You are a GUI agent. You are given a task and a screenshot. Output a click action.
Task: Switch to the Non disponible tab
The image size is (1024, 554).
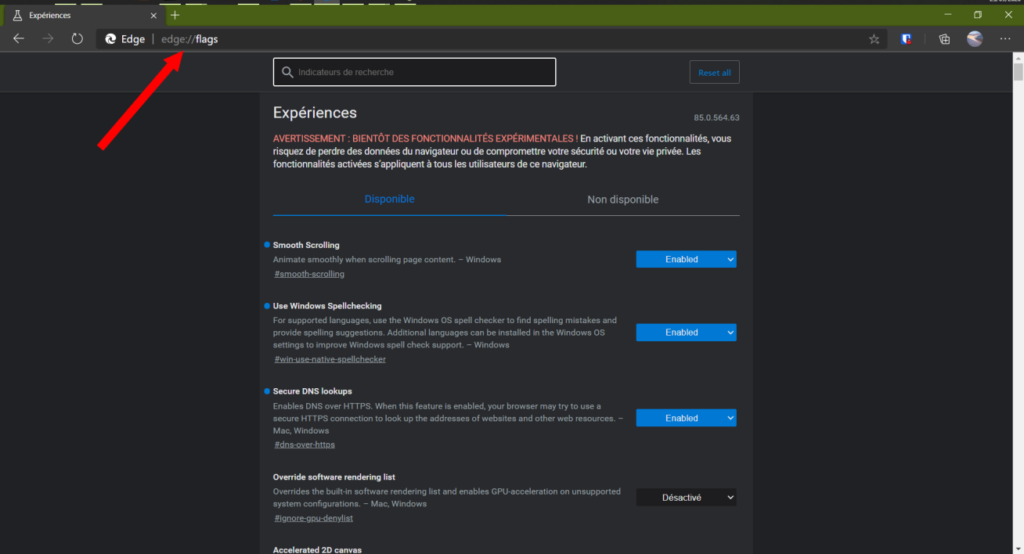pos(622,200)
